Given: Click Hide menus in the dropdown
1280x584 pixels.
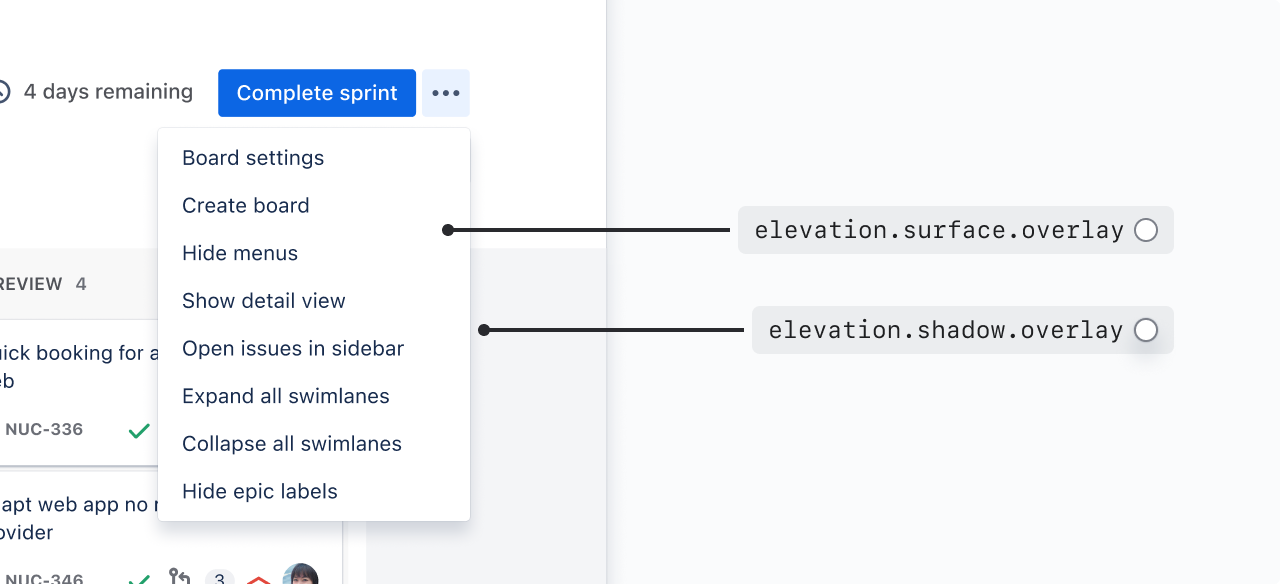Looking at the screenshot, I should coord(240,253).
